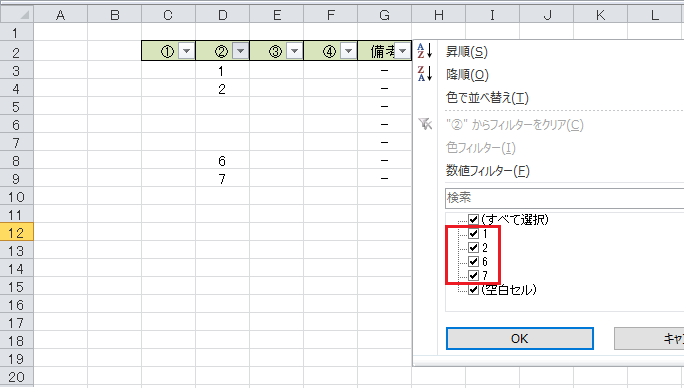This screenshot has height=388, width=684.
Task: Select column header B
Action: tap(115, 15)
